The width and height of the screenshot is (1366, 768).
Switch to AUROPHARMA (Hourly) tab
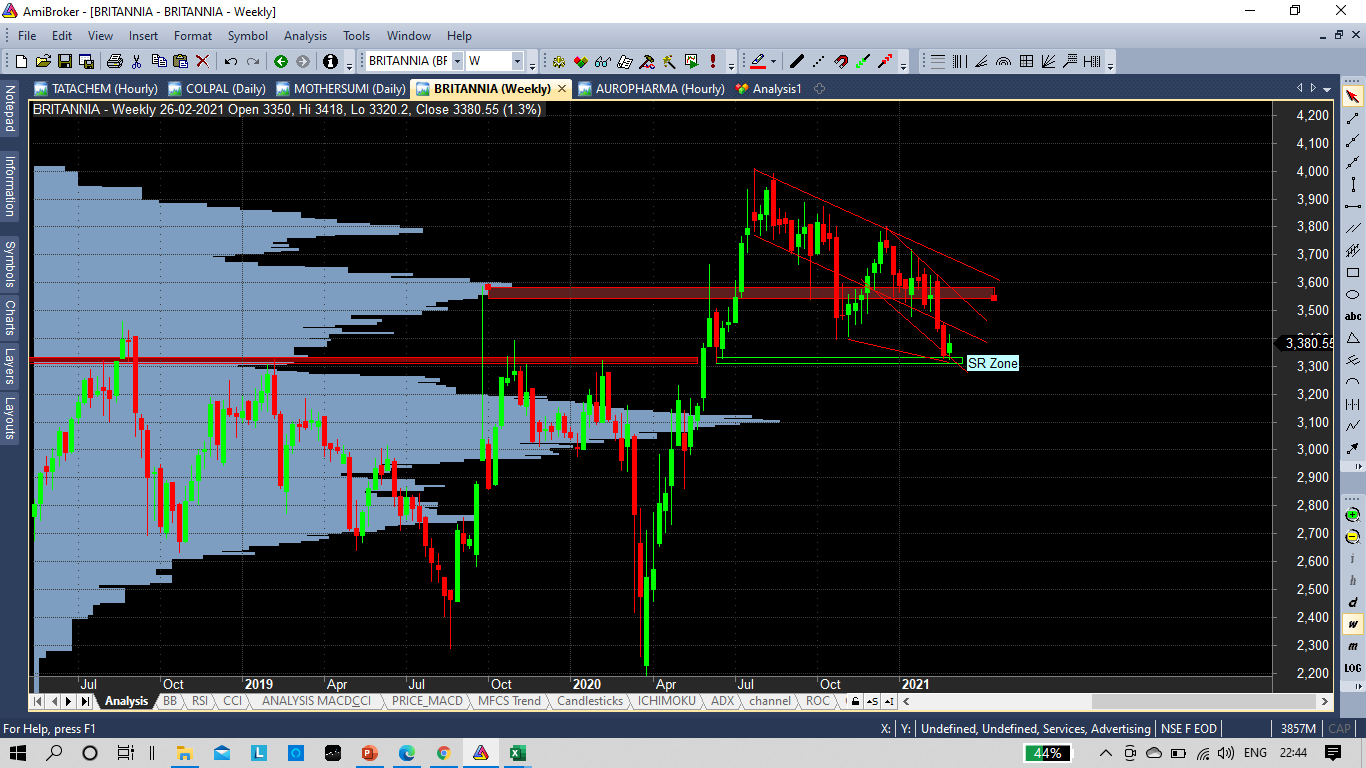pos(651,88)
